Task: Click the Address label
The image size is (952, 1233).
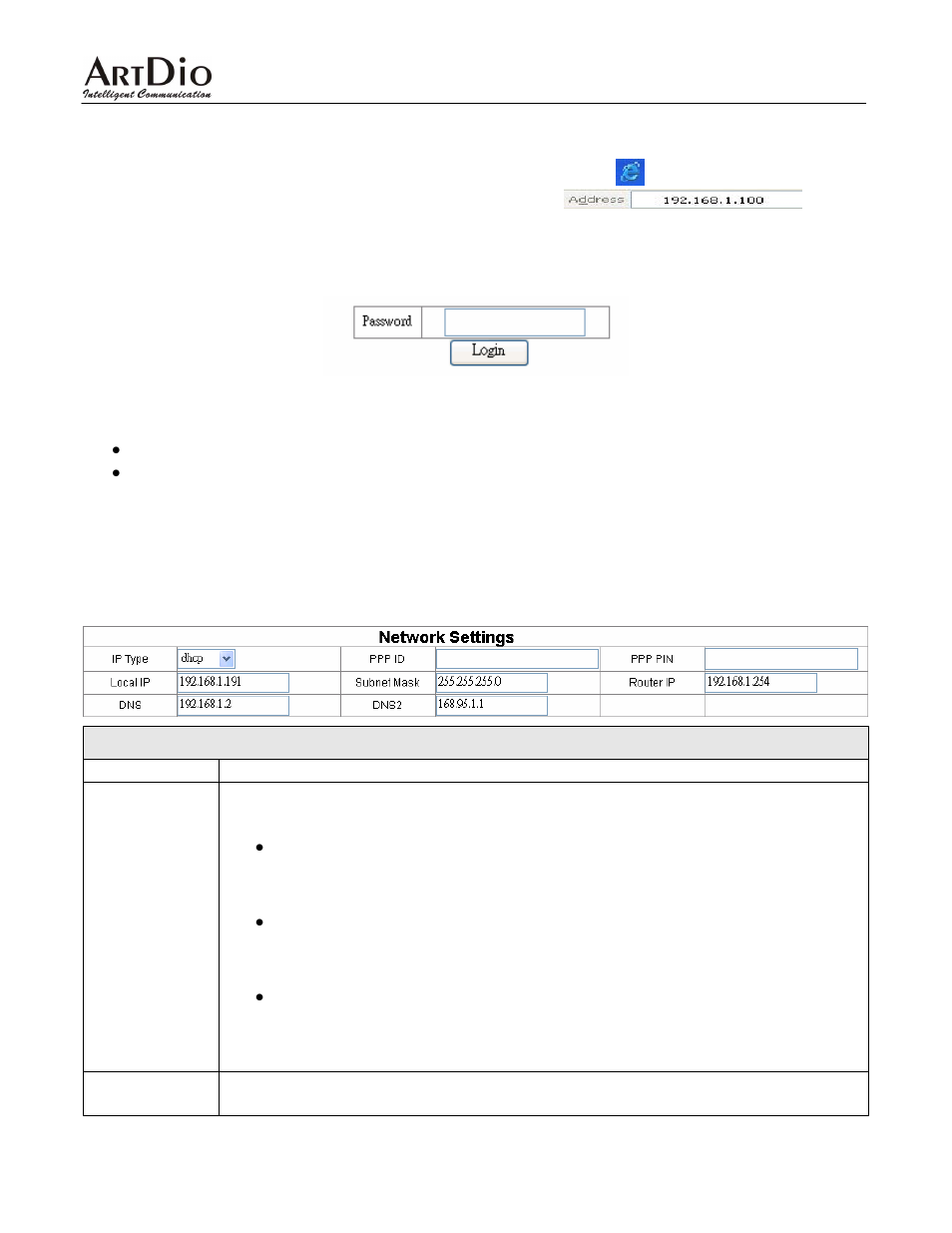Action: (596, 200)
